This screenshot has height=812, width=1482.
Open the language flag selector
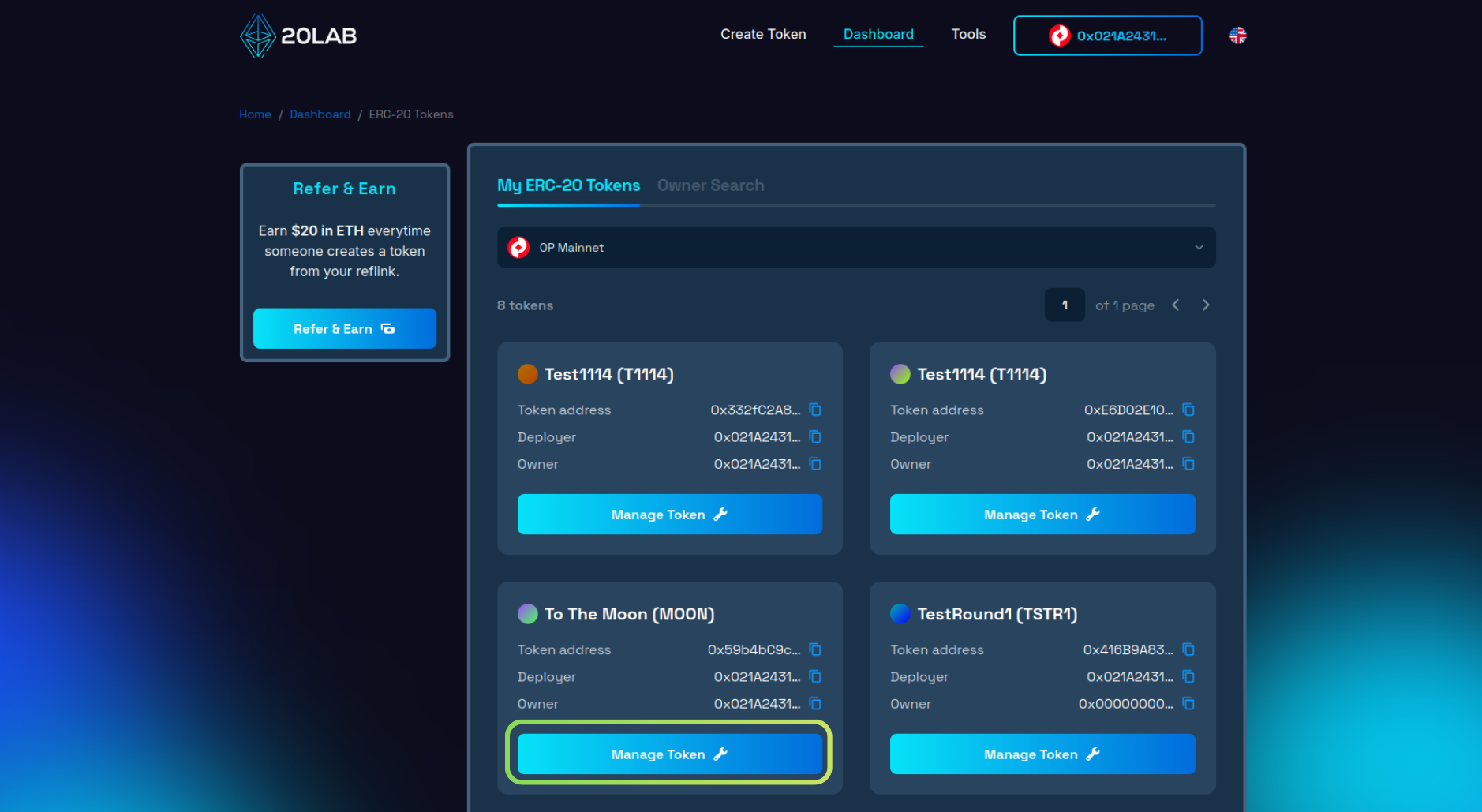1237,36
